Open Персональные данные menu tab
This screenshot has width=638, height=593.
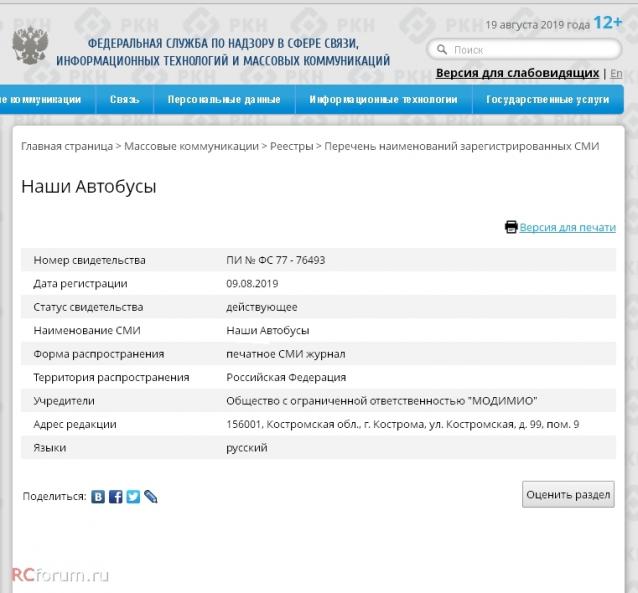[224, 99]
